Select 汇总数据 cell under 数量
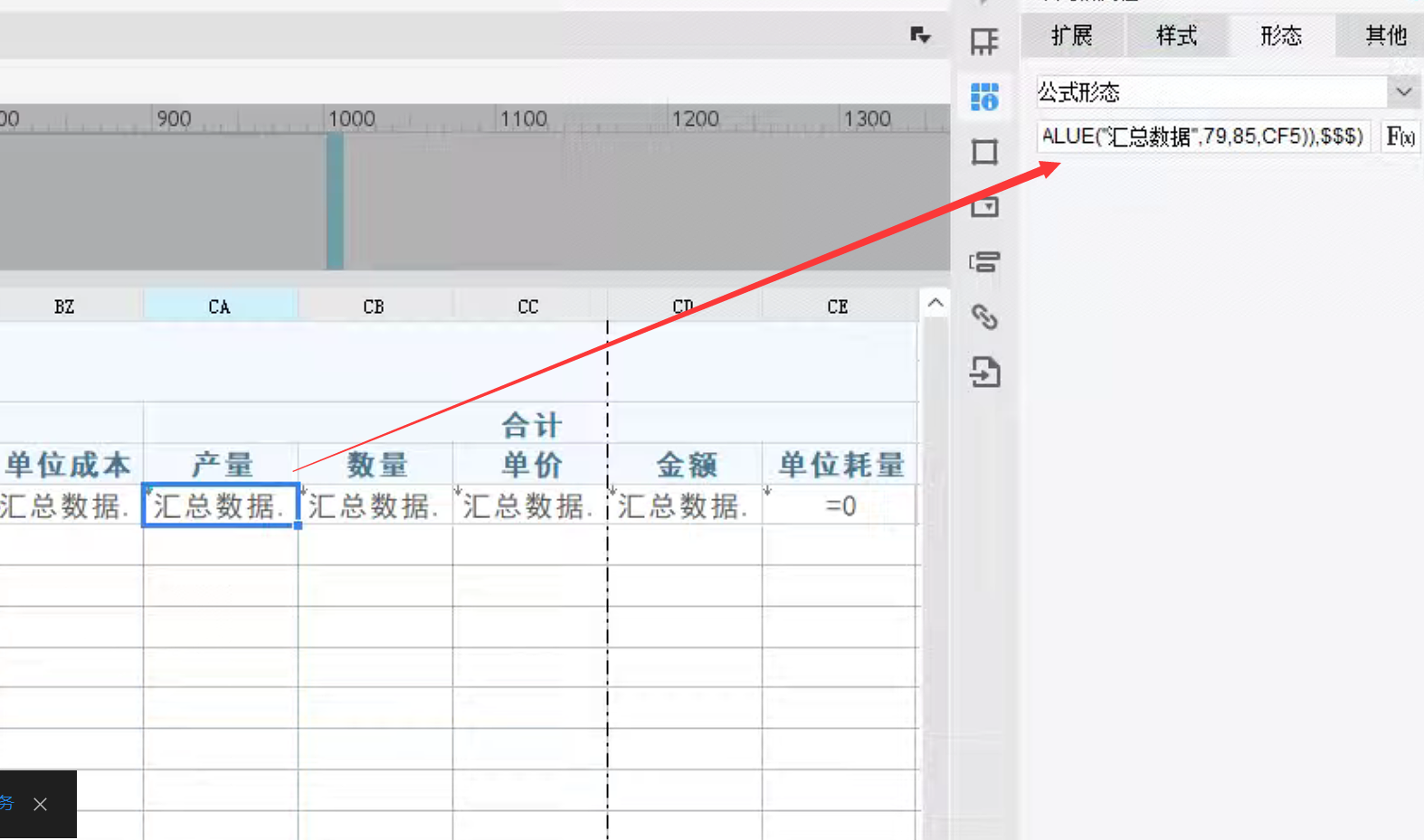 tap(375, 505)
